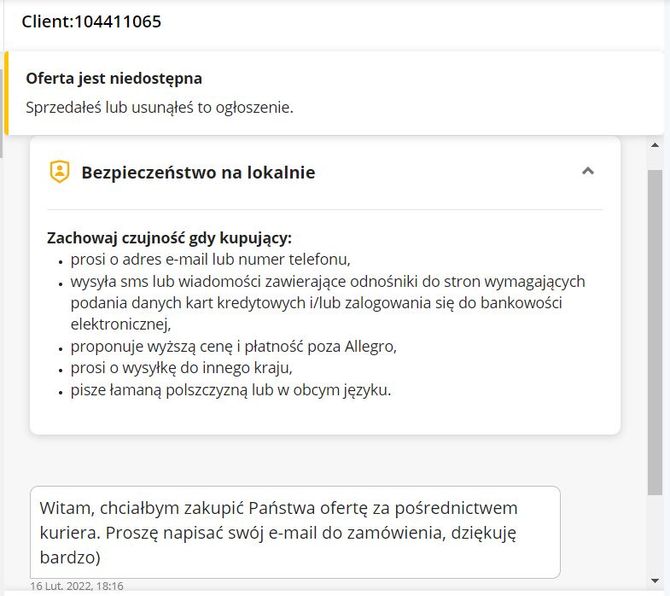
Task: Click the grey scrollbar thumb at left edge
Action: click(x=1, y=113)
